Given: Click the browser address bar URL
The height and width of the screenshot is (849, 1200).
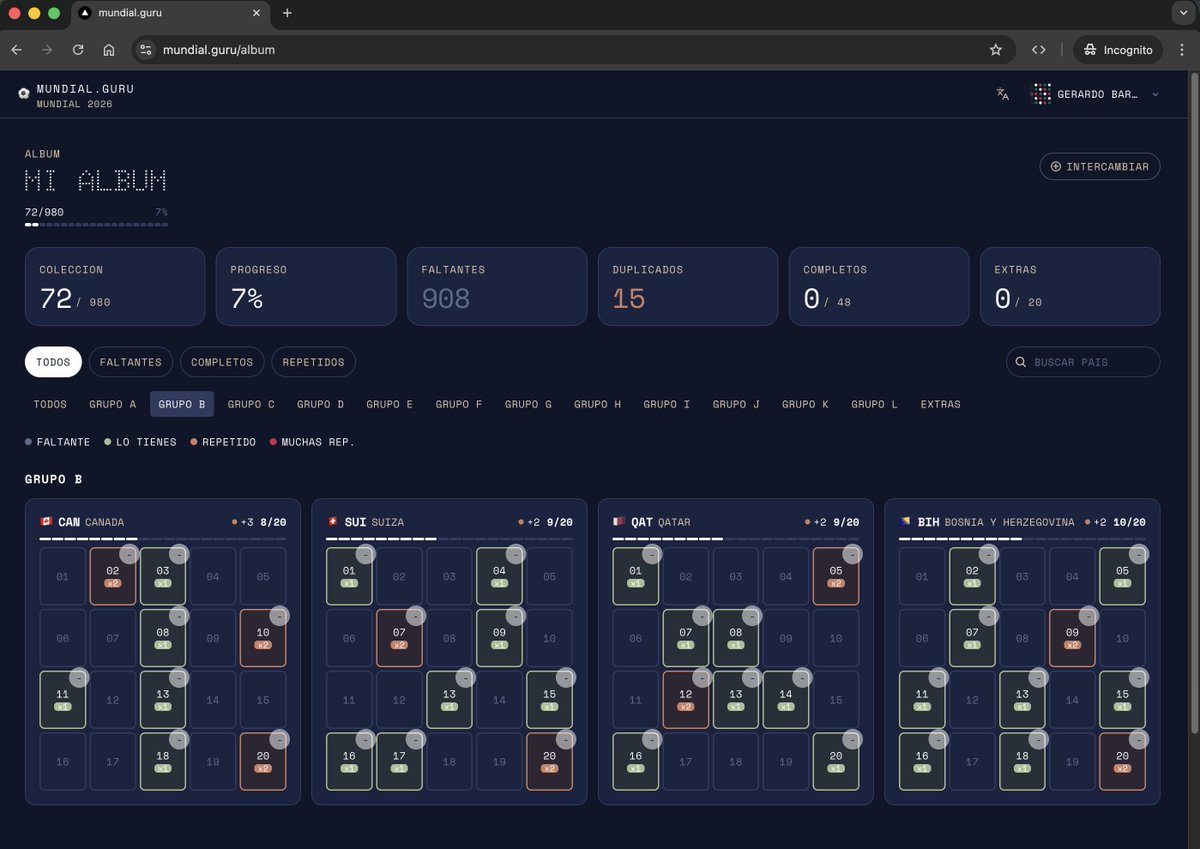Looking at the screenshot, I should coord(219,50).
